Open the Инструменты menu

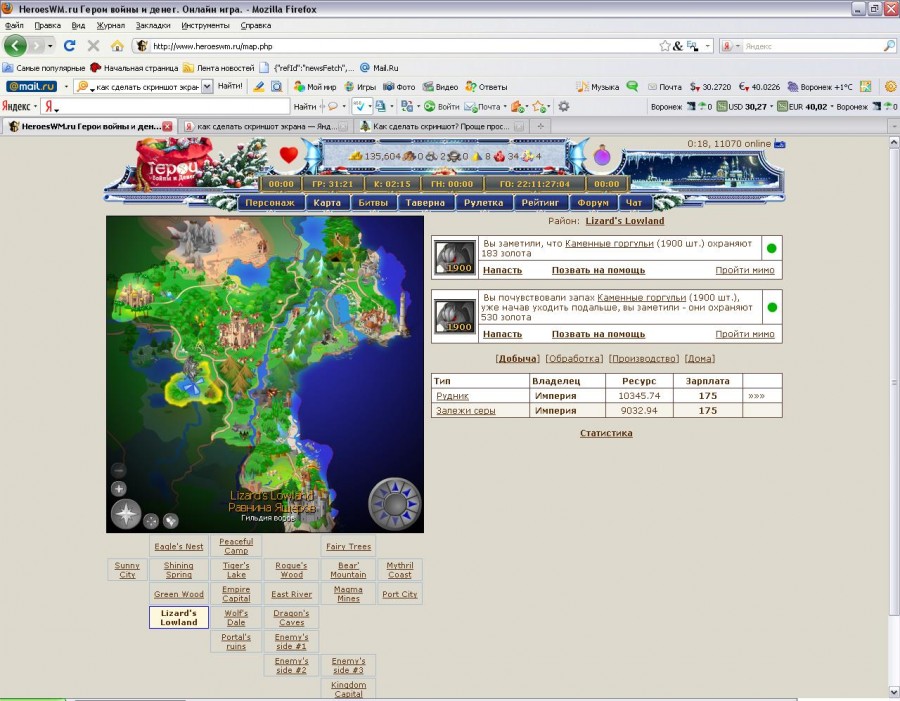pyautogui.click(x=205, y=25)
